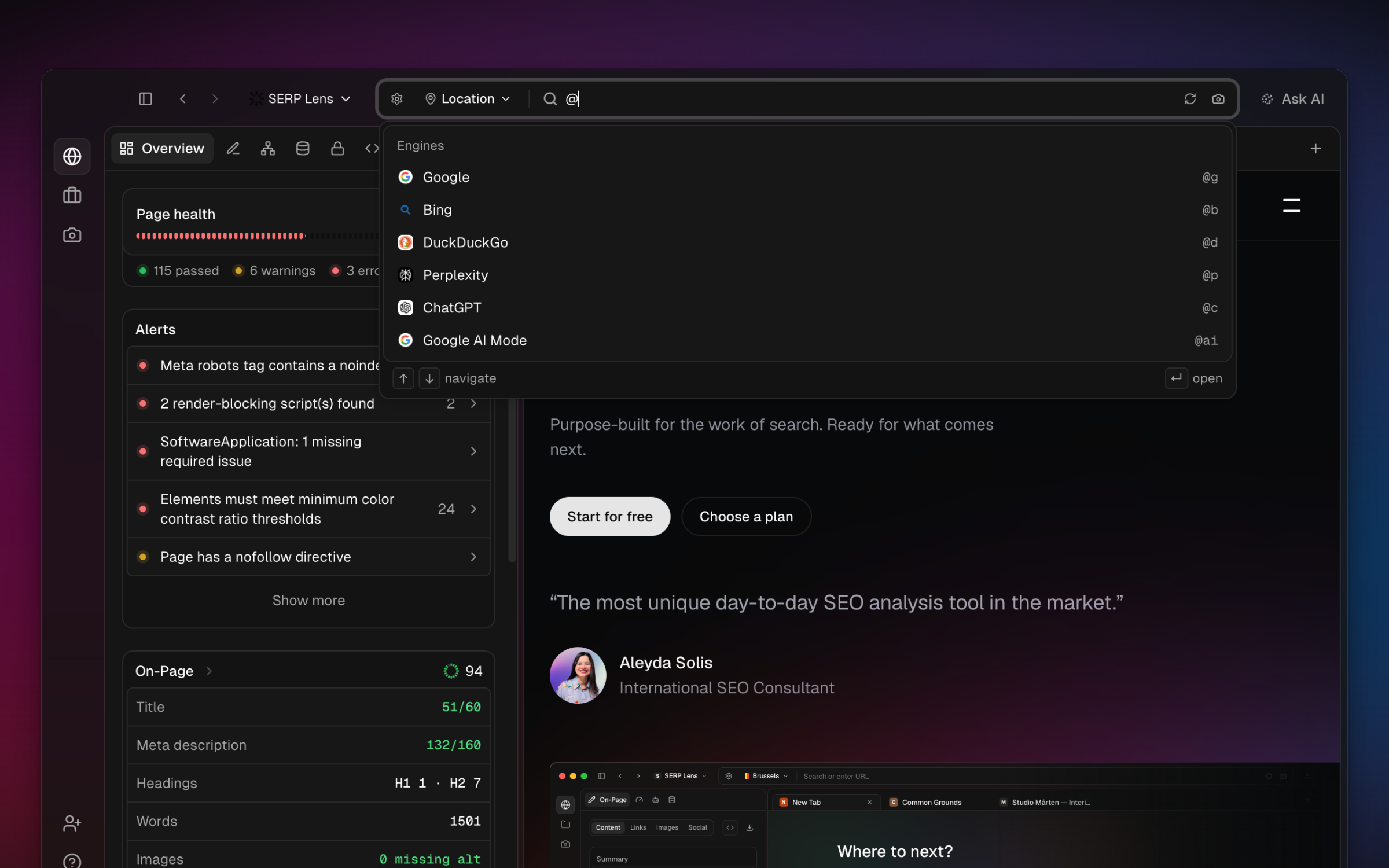Open the site structure hierarchy icon
The image size is (1389, 868).
coord(267,149)
